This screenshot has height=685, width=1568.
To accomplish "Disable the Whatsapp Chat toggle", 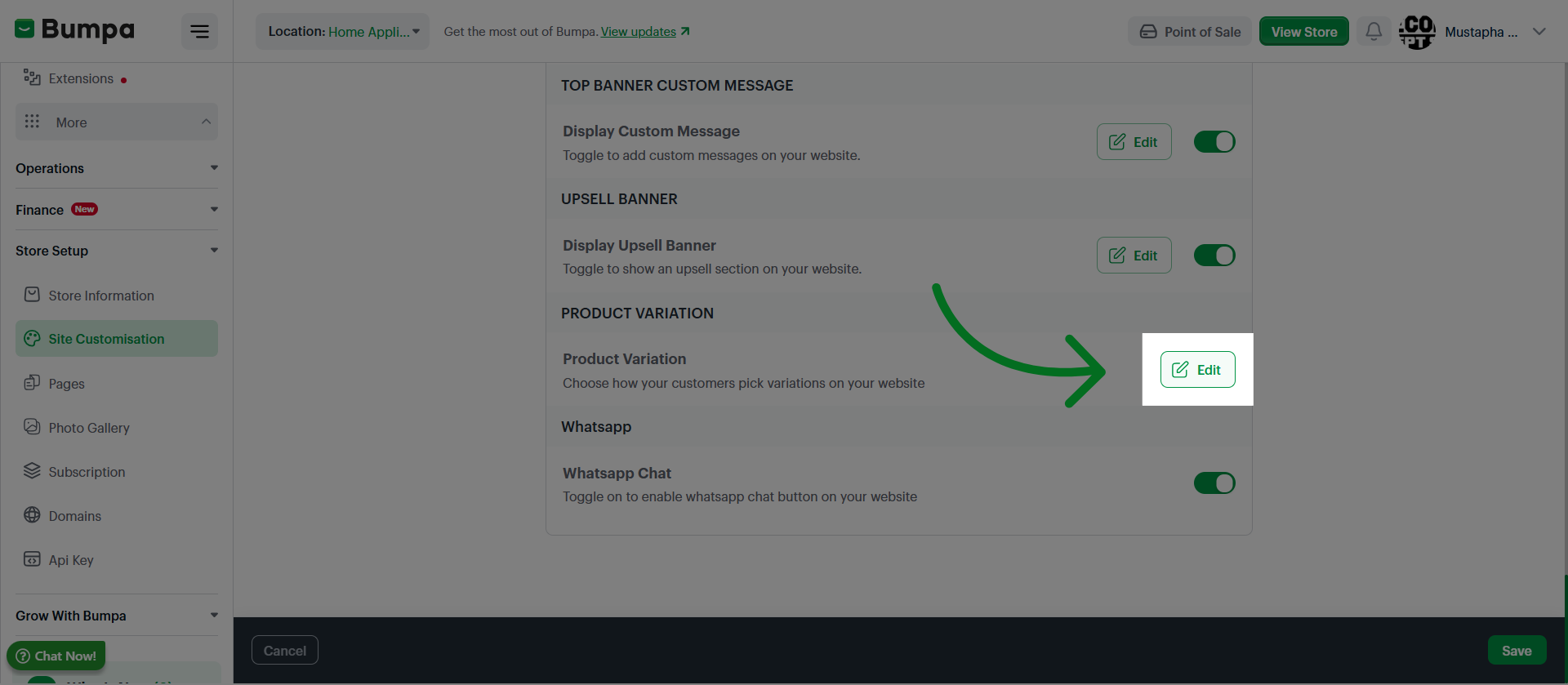I will coord(1214,483).
